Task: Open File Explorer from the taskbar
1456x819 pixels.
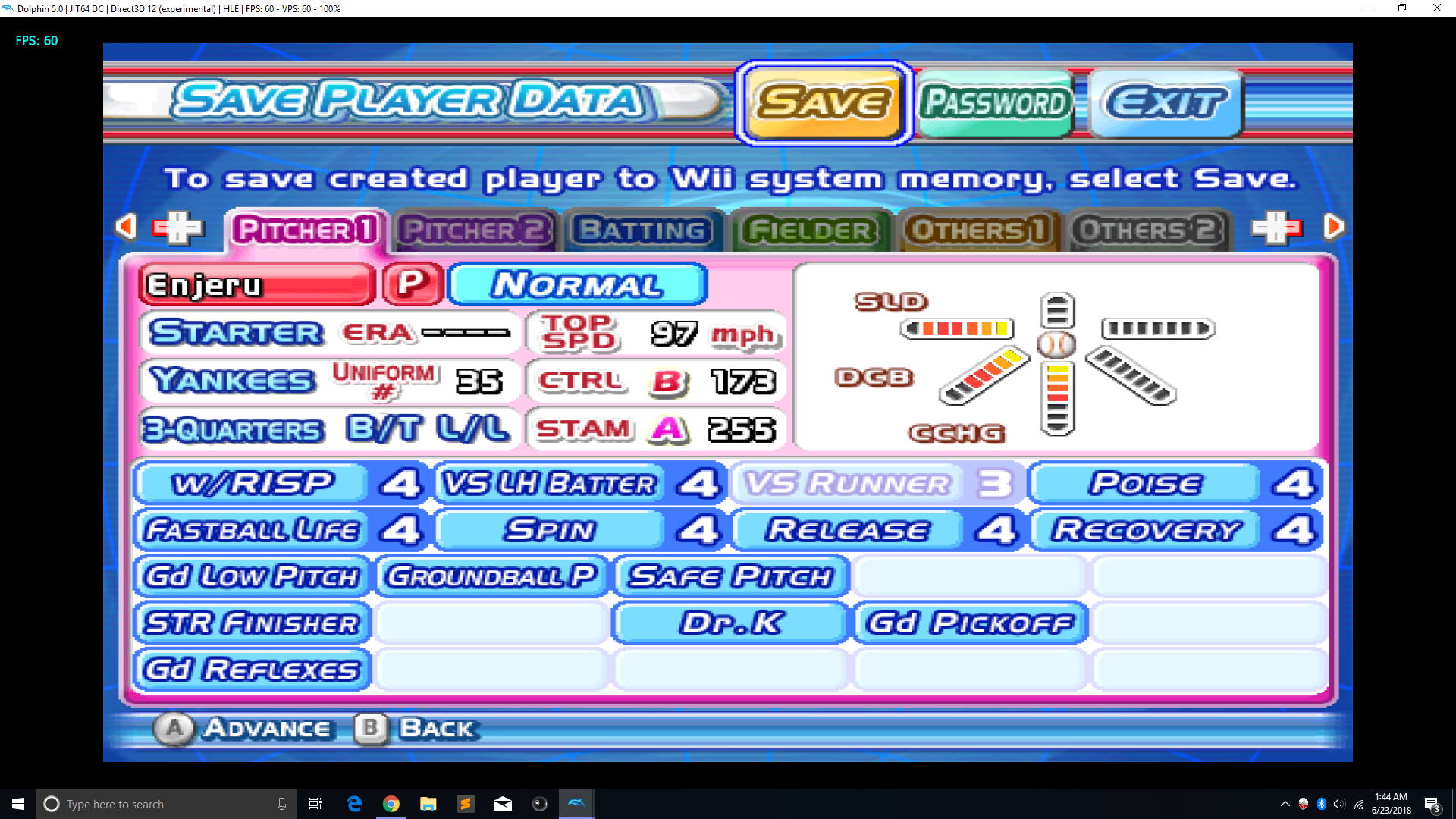Action: pos(428,804)
